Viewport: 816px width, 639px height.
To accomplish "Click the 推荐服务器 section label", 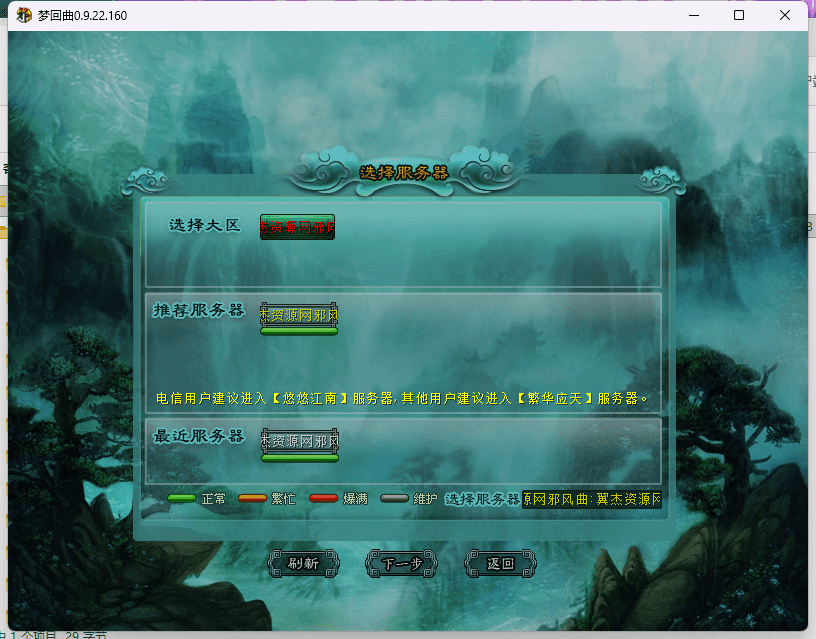I will point(198,311).
